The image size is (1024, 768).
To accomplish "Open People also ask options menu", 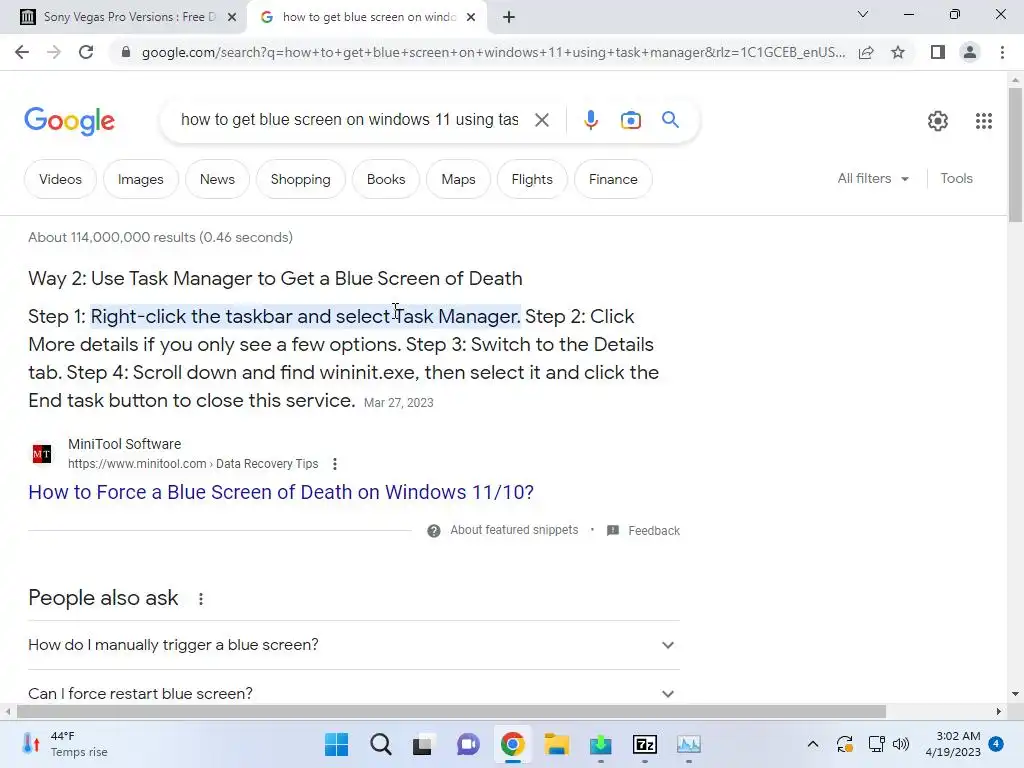I will tap(201, 599).
